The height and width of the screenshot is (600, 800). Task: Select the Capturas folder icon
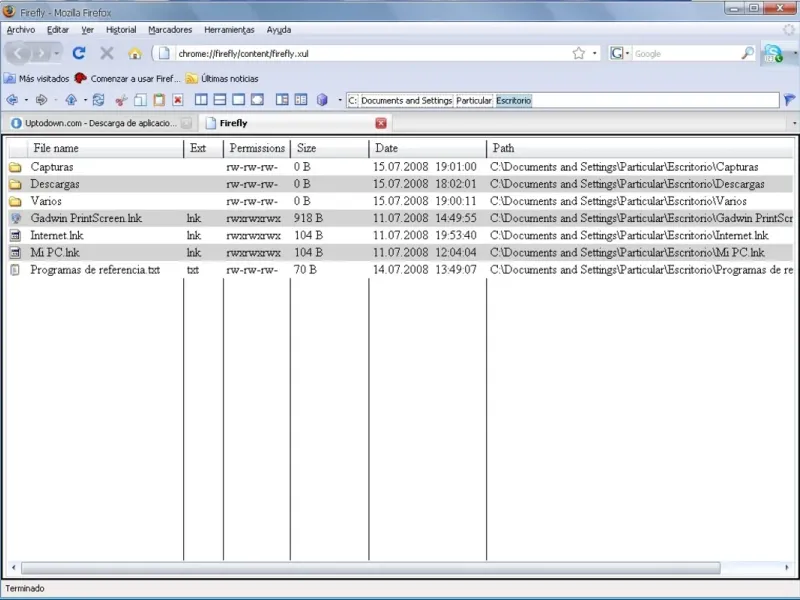[15, 167]
